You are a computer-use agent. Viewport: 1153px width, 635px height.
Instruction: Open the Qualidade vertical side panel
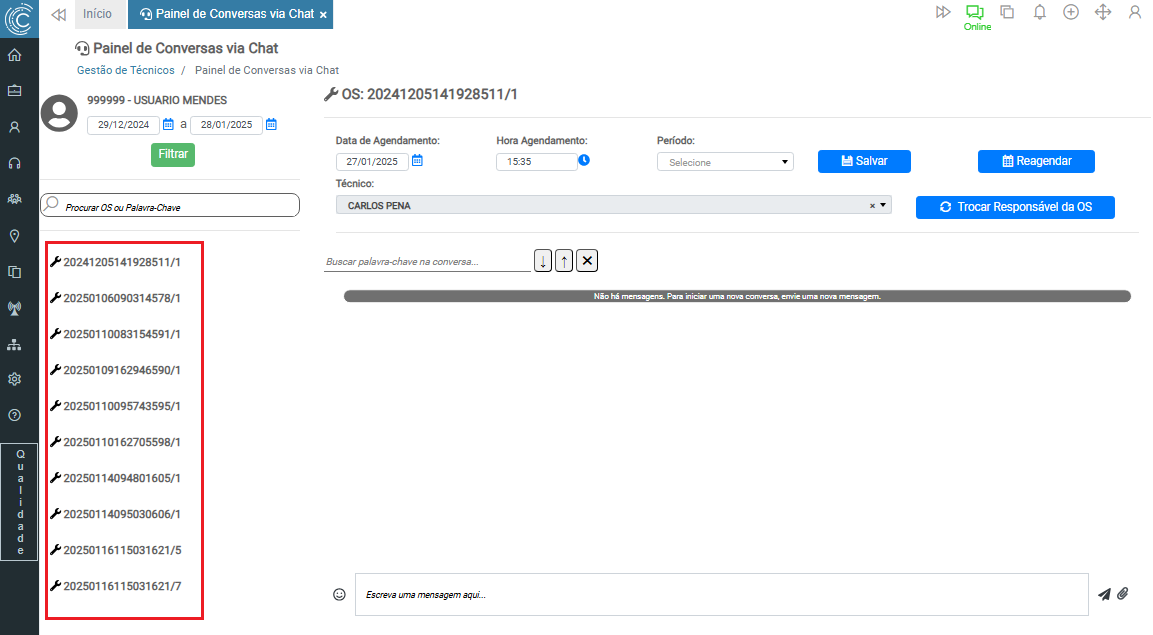point(20,501)
